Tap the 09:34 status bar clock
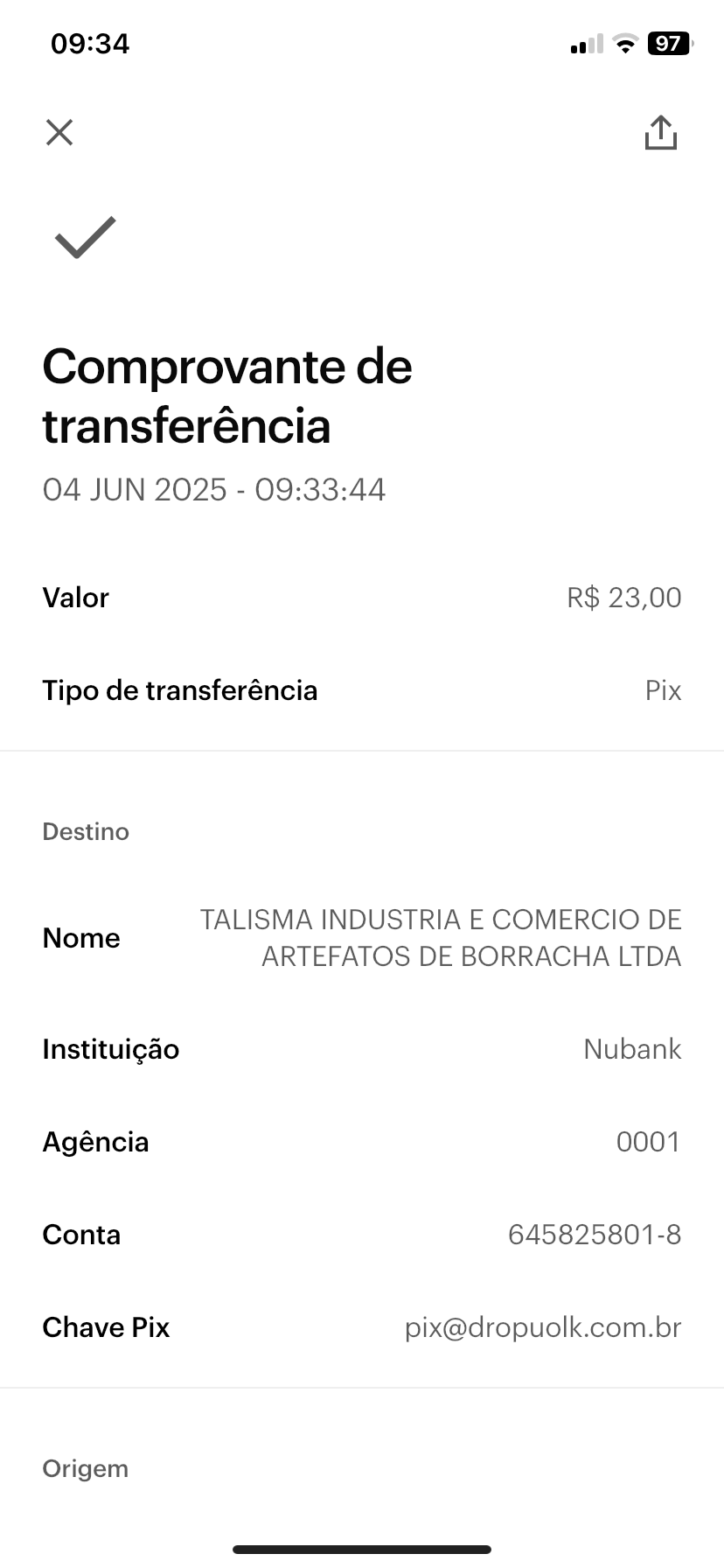The width and height of the screenshot is (724, 1568). click(x=90, y=44)
